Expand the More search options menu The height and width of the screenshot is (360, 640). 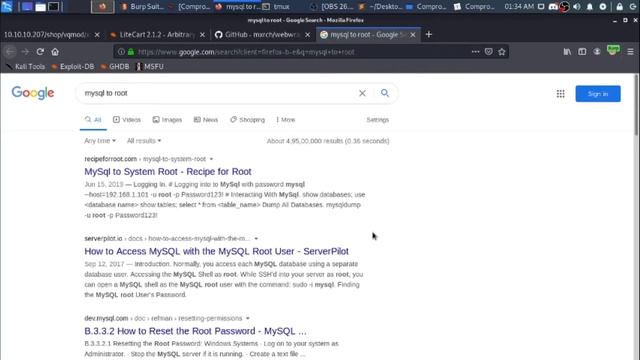[286, 120]
